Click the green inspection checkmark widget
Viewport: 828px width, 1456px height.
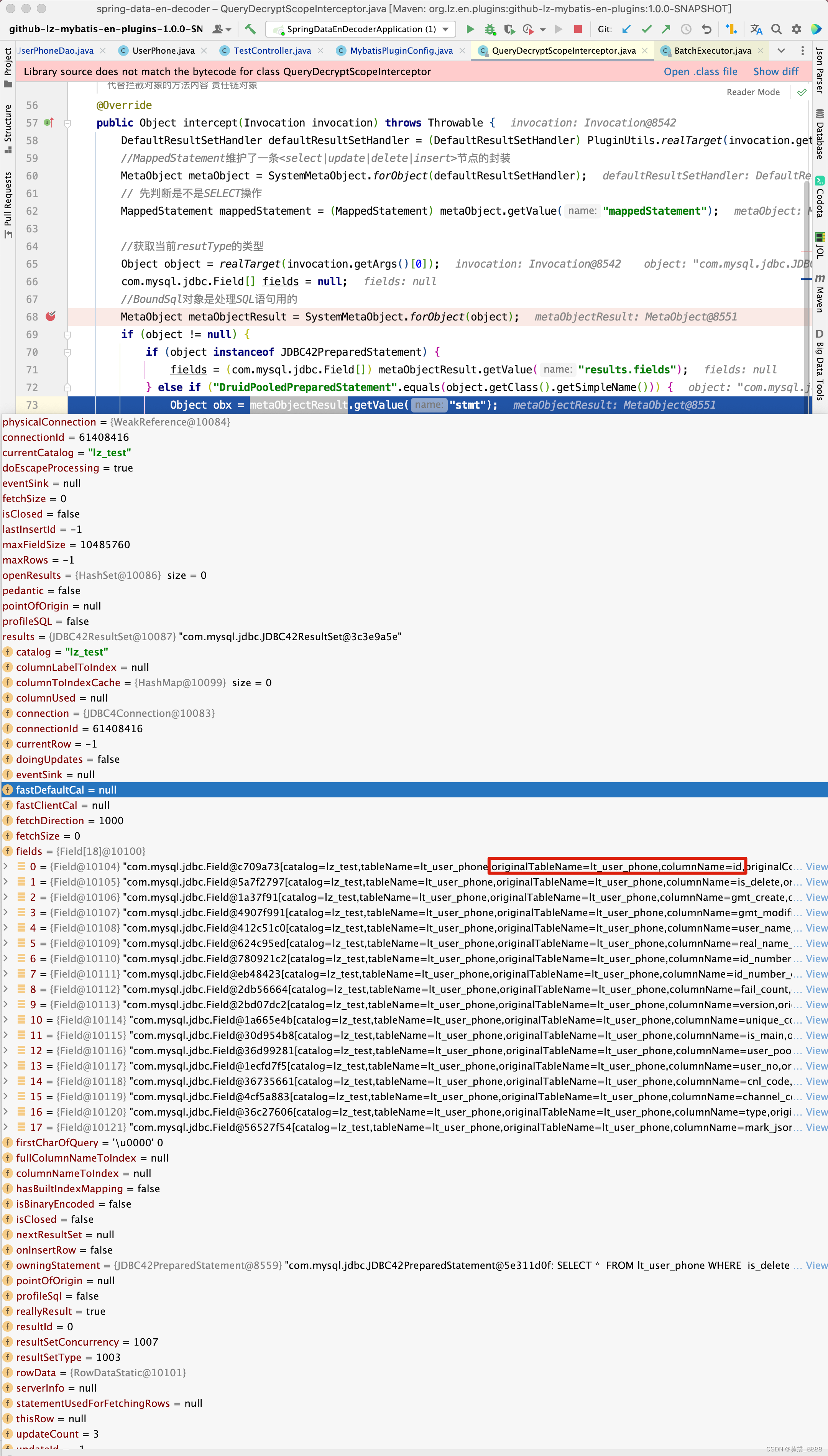coord(802,92)
